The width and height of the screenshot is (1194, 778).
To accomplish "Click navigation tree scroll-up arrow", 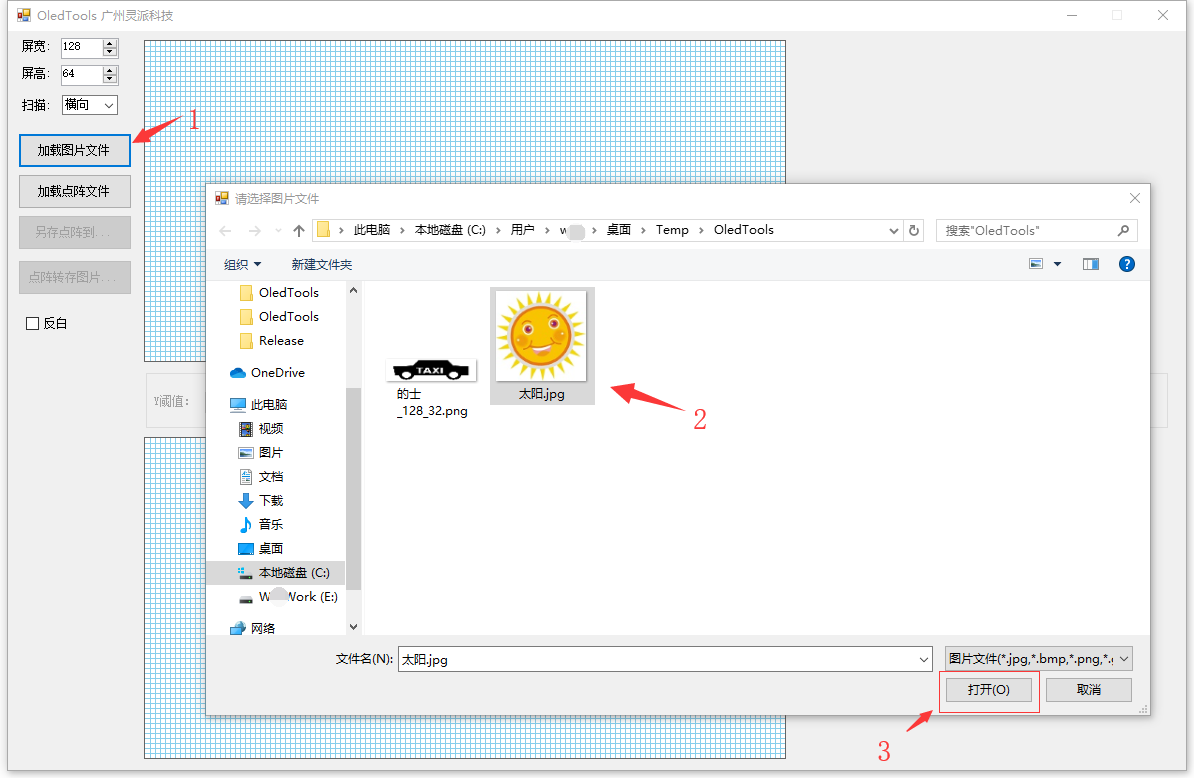I will [x=353, y=290].
